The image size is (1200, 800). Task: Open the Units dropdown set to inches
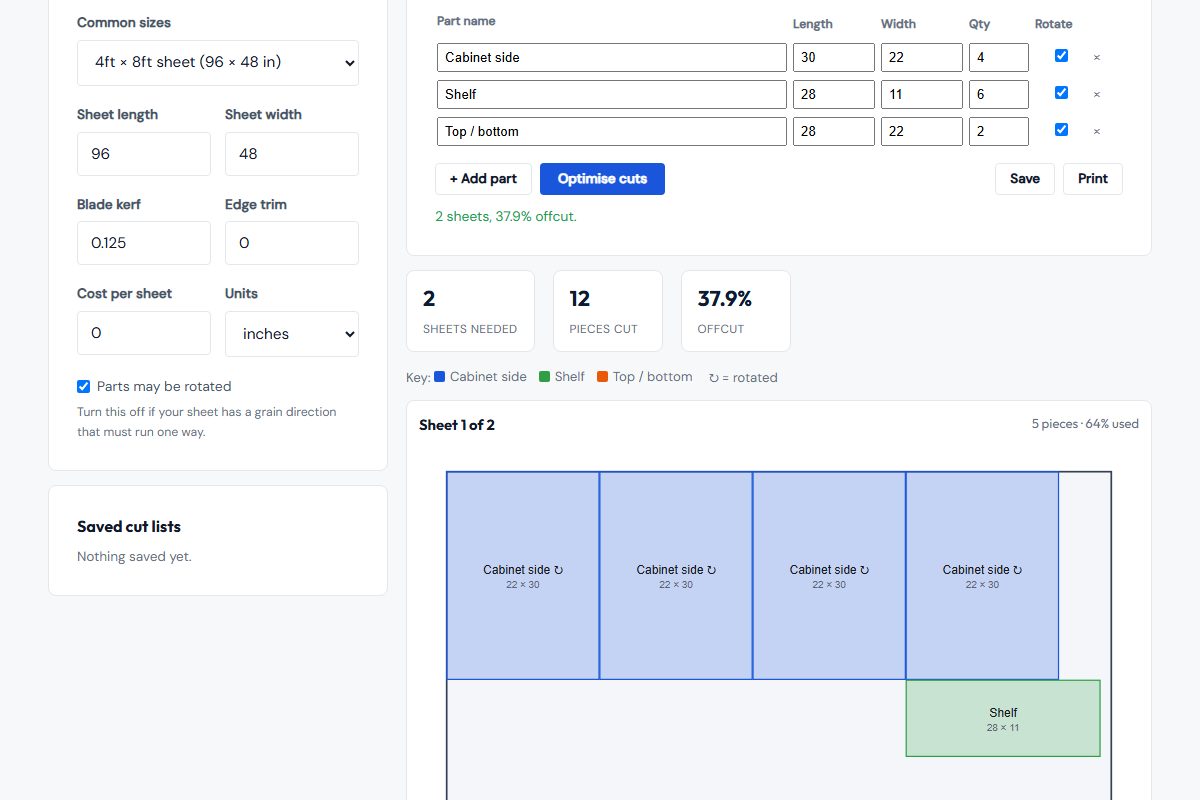click(292, 334)
